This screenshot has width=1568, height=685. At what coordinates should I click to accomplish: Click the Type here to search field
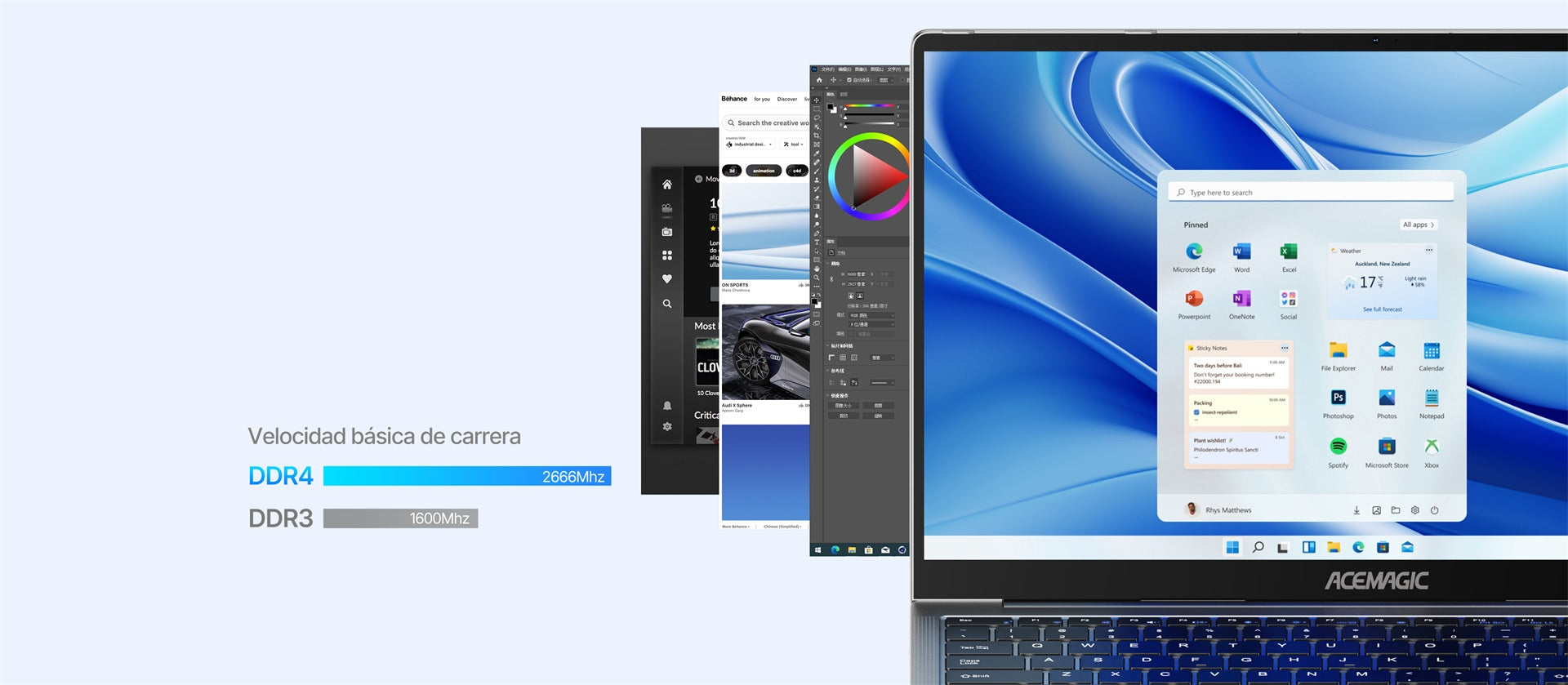pos(1310,193)
